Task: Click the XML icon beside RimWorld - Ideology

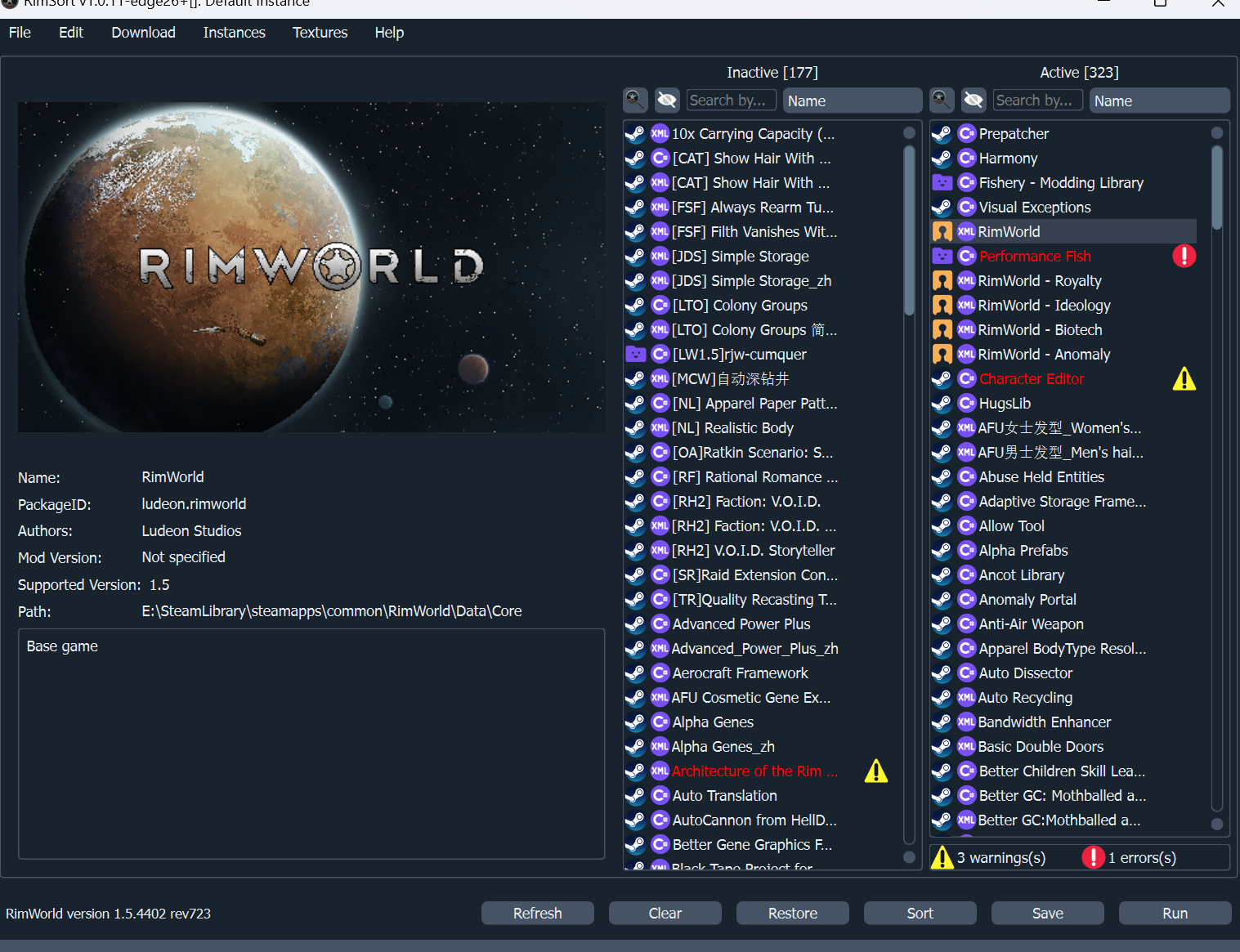Action: 966,305
